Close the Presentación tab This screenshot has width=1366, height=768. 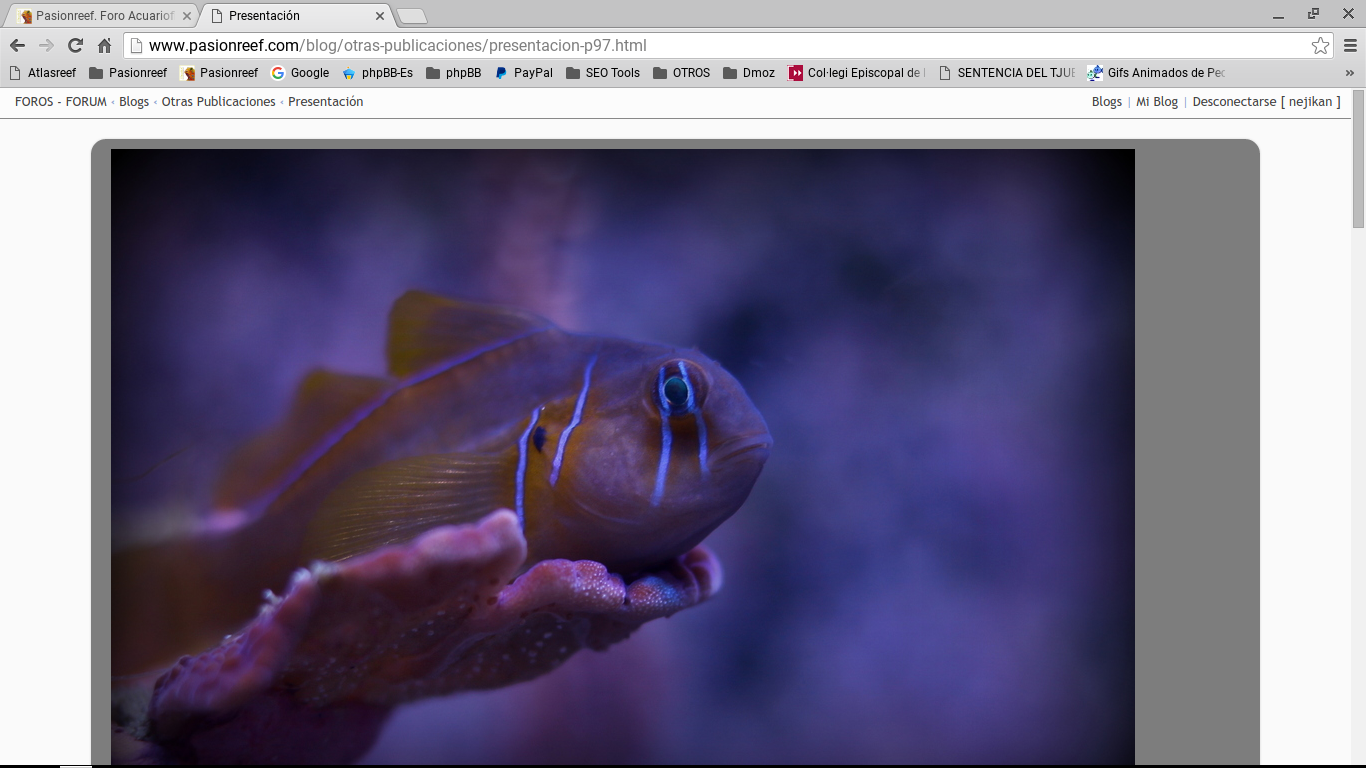(x=380, y=16)
